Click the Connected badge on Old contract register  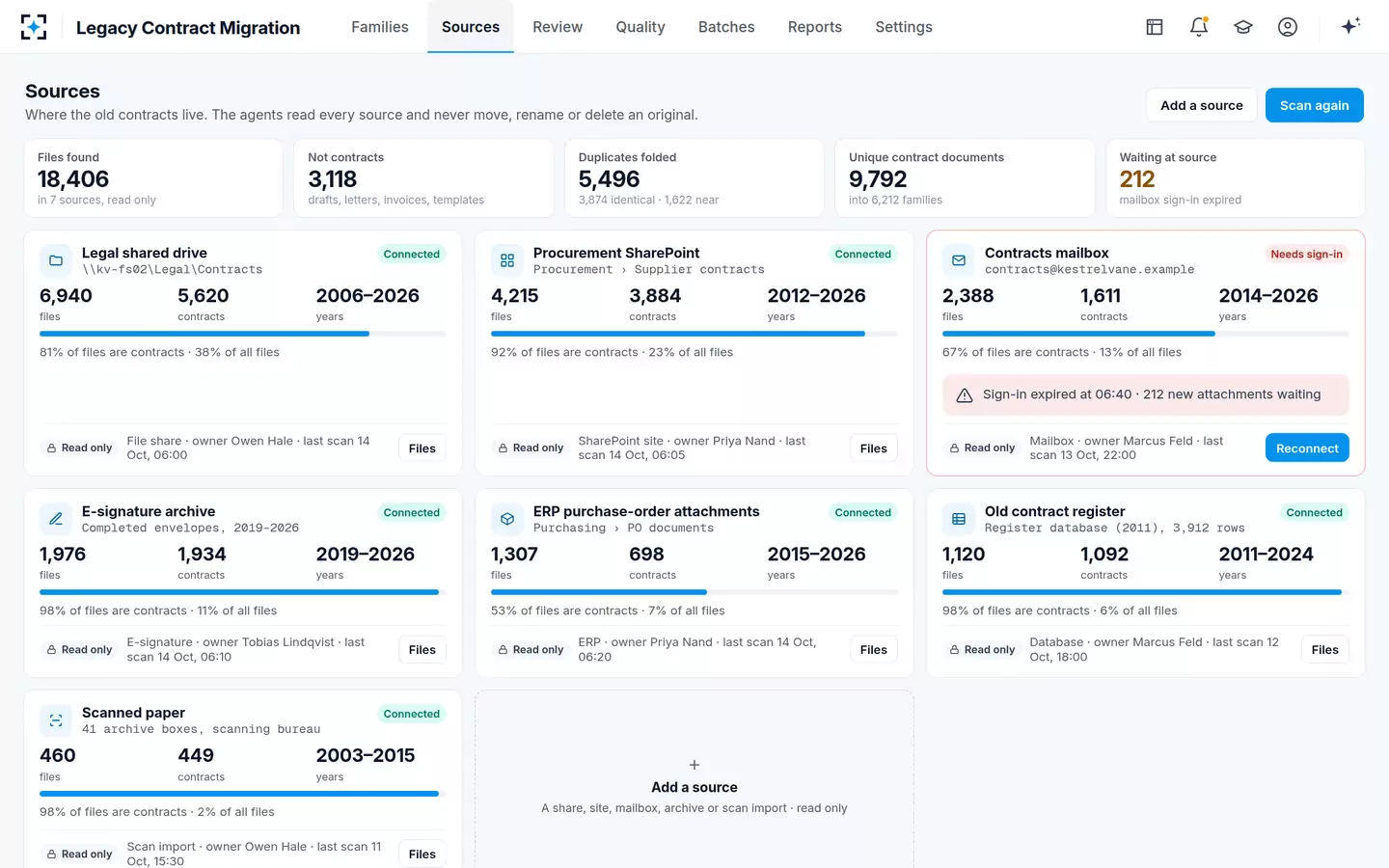click(1315, 513)
